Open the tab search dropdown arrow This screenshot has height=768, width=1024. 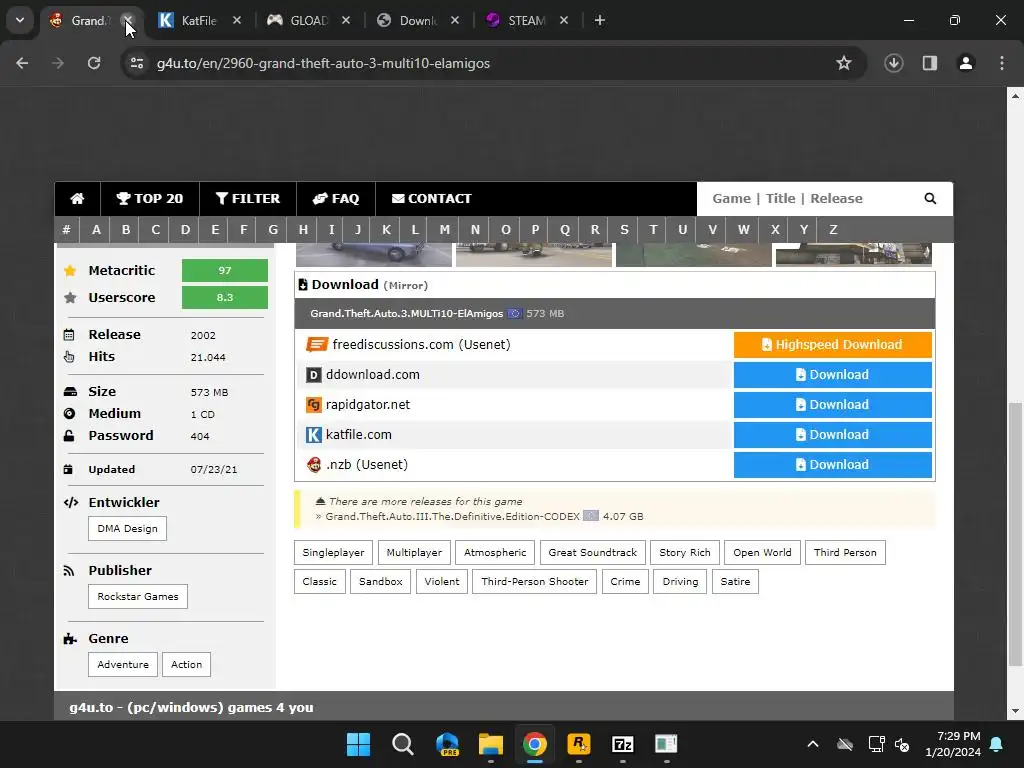pyautogui.click(x=20, y=20)
